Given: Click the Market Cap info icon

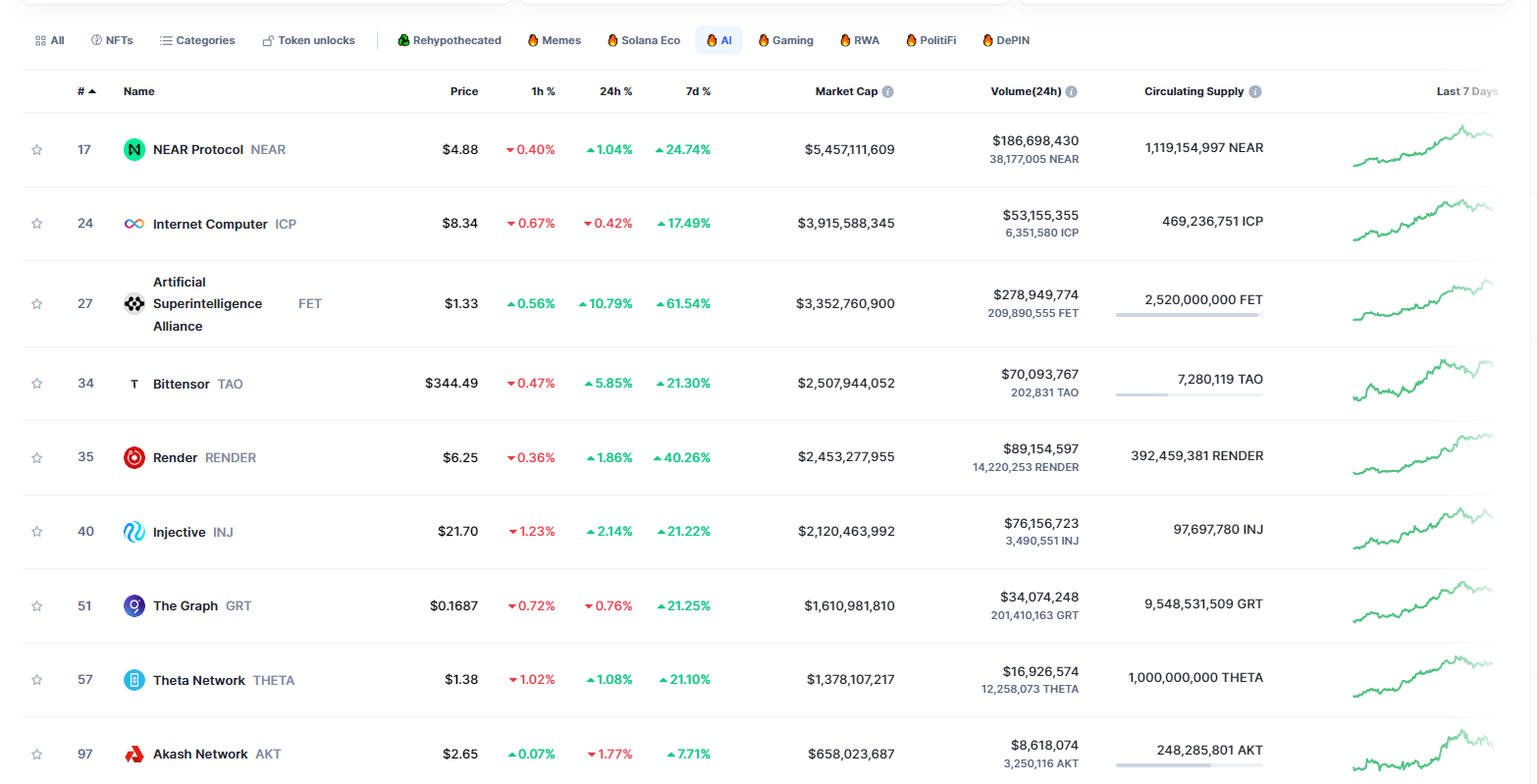Looking at the screenshot, I should pyautogui.click(x=888, y=91).
